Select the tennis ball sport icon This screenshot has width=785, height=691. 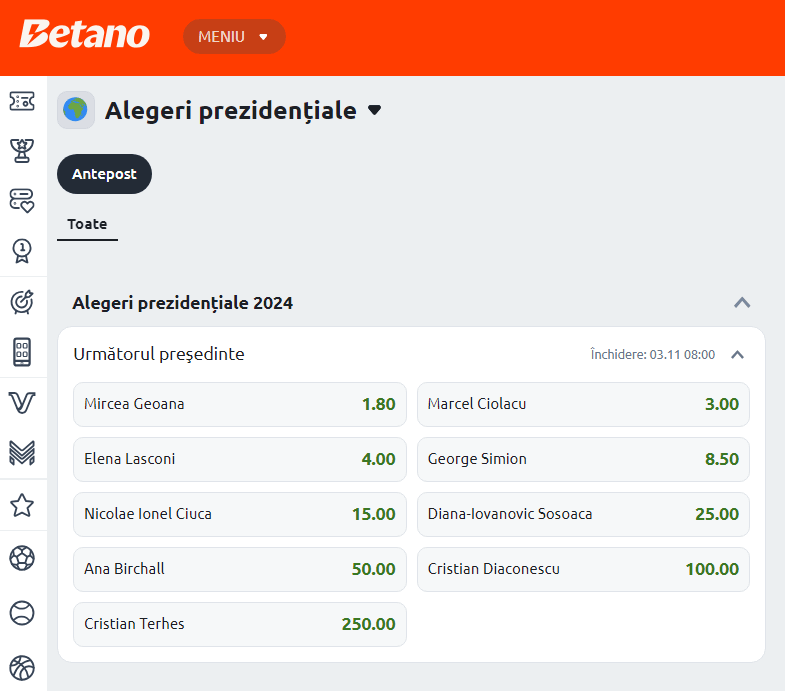coord(22,612)
